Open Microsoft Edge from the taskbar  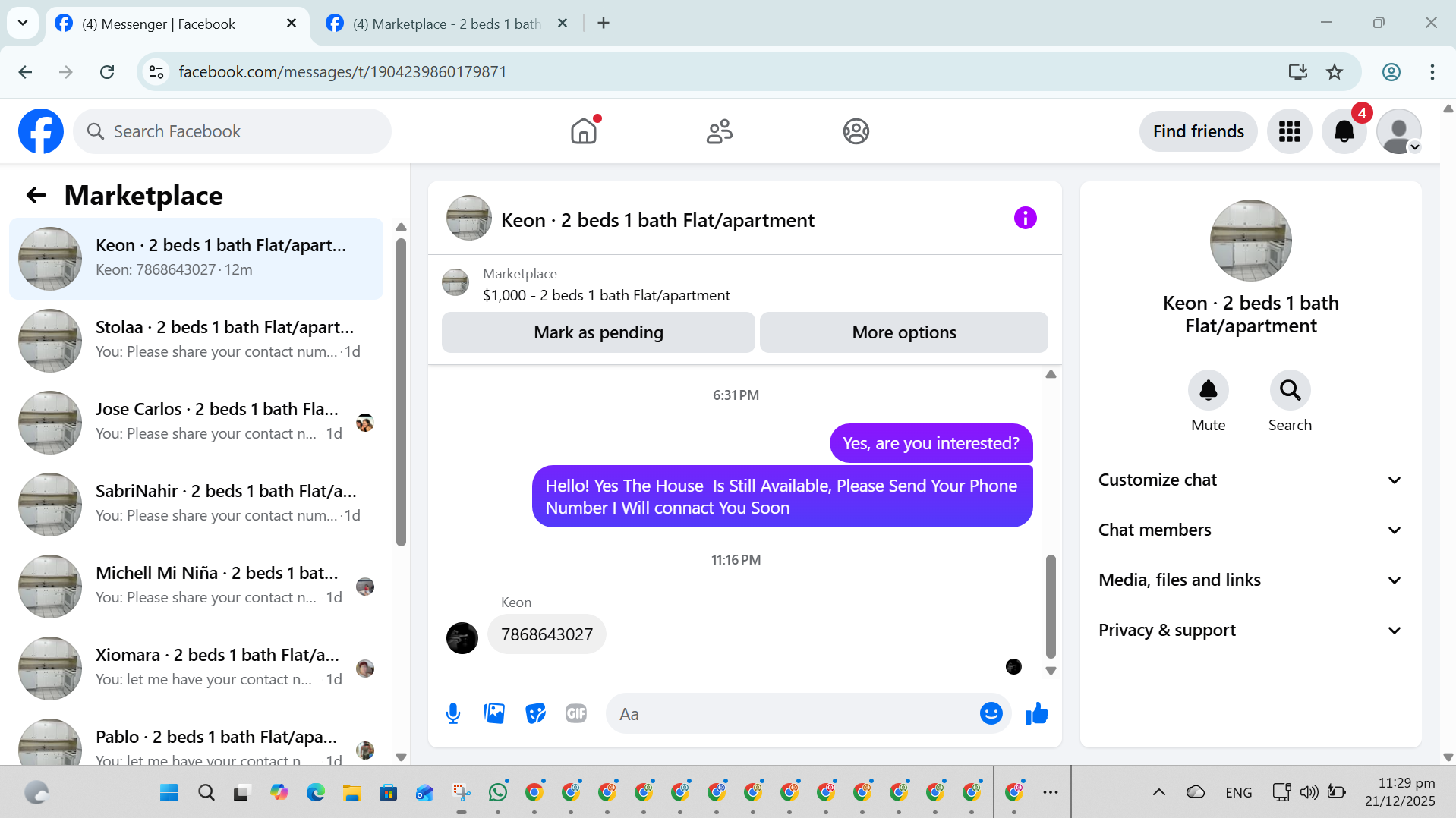pos(315,792)
